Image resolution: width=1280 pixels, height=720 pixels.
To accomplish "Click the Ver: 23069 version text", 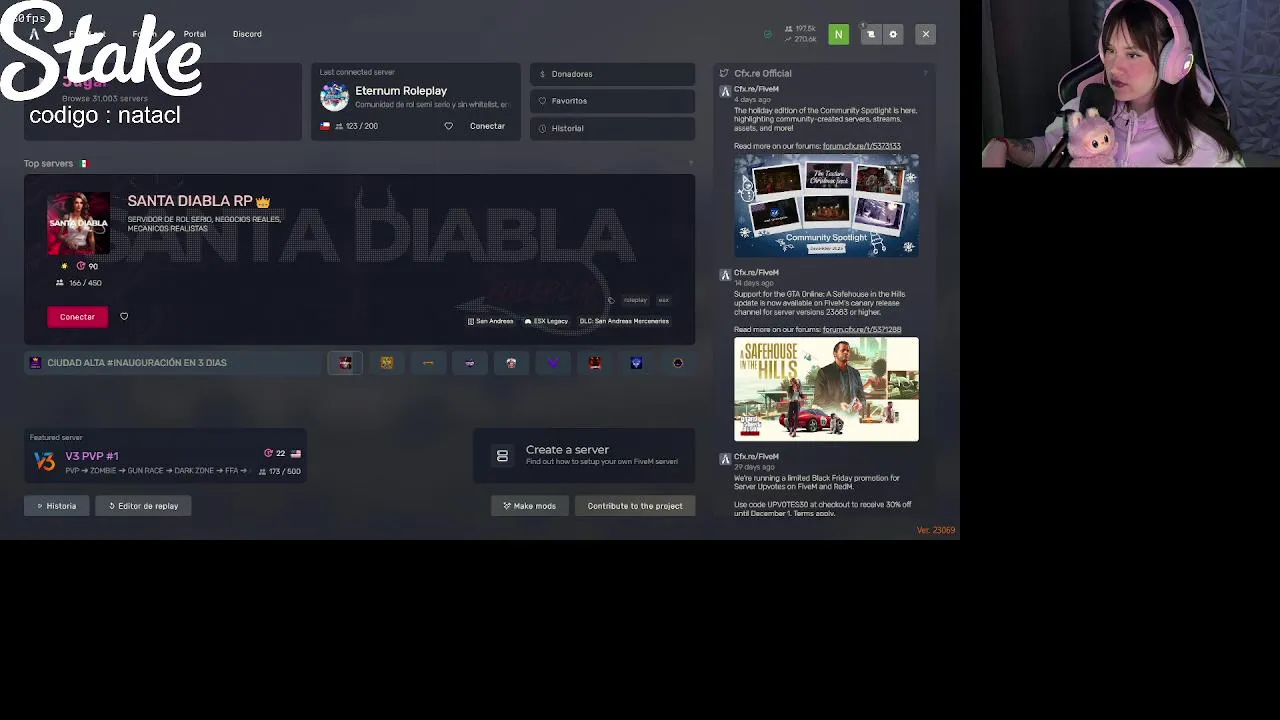I will tap(936, 530).
